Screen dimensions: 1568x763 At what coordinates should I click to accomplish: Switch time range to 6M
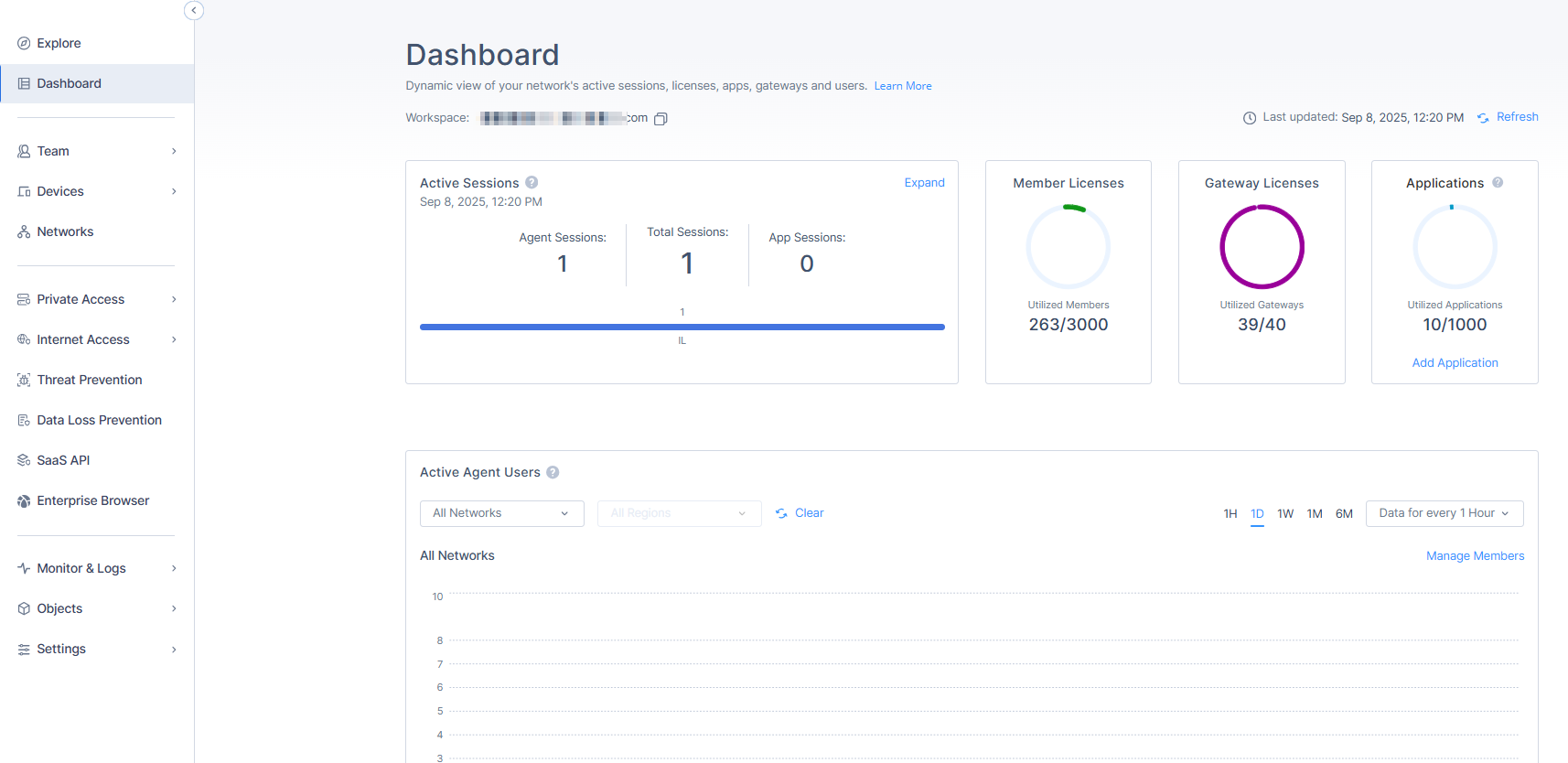click(1344, 513)
